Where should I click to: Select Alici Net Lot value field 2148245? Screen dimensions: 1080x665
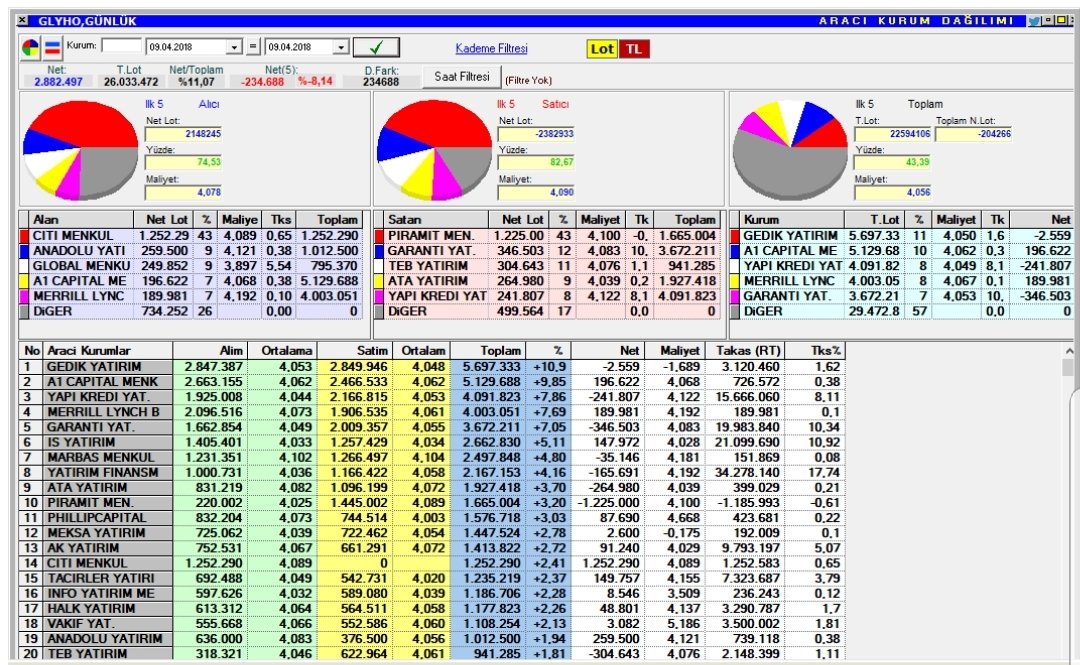(184, 134)
